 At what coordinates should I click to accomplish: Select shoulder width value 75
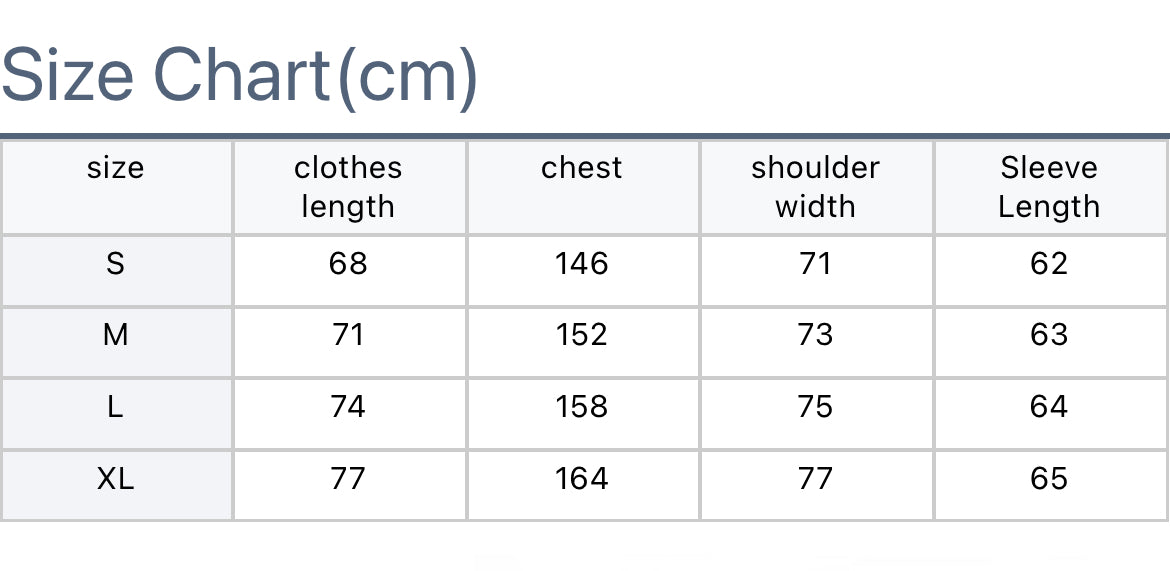point(816,407)
